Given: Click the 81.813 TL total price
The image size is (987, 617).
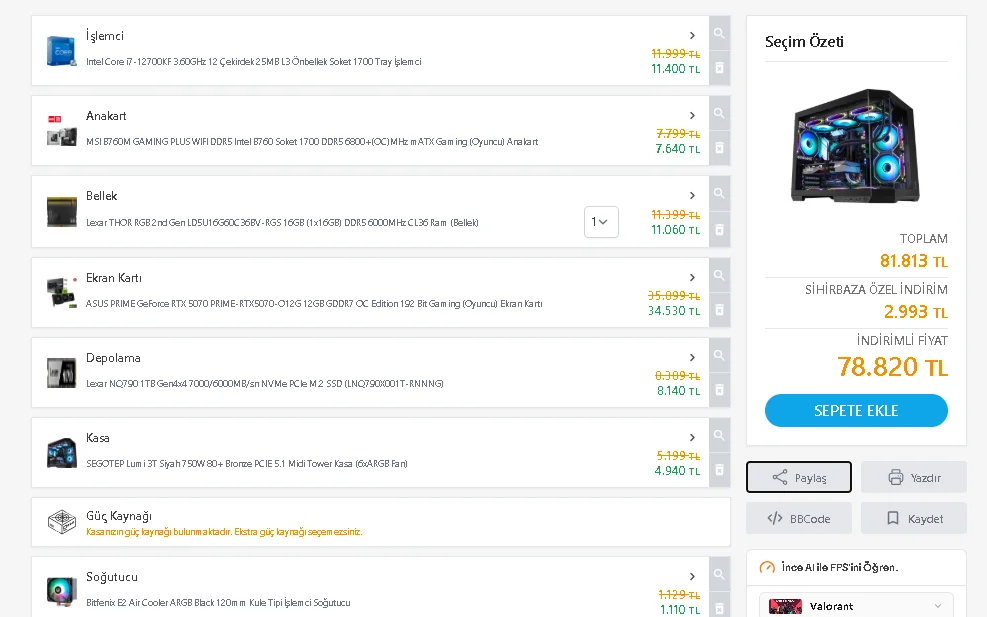Looking at the screenshot, I should tap(913, 261).
